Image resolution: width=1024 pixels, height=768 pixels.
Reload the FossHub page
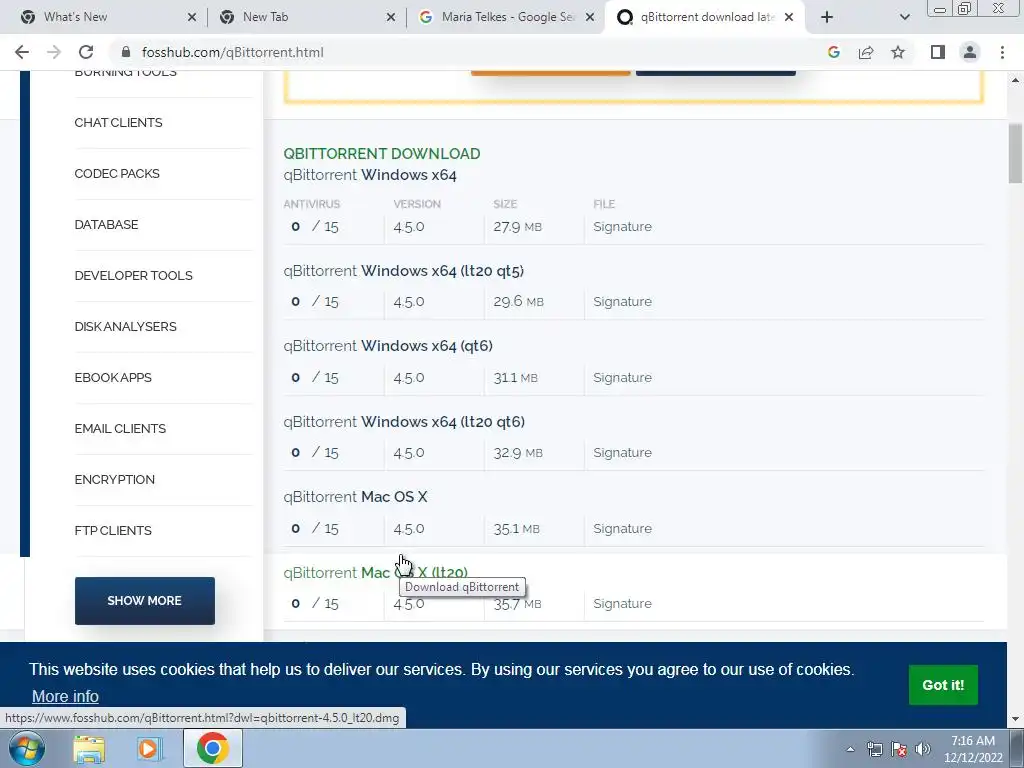tap(86, 52)
